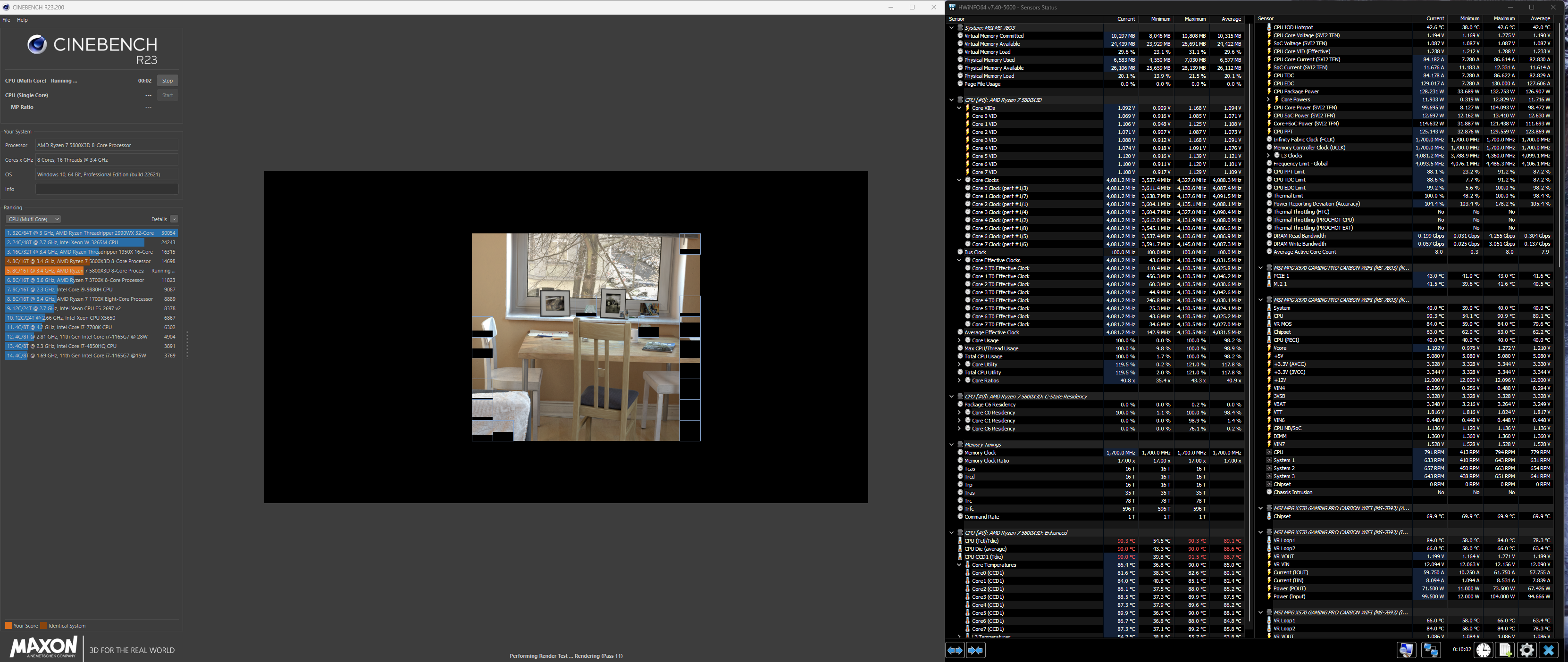1568x662 pixels.
Task: Click the blue X close sensors icon
Action: tap(1549, 650)
